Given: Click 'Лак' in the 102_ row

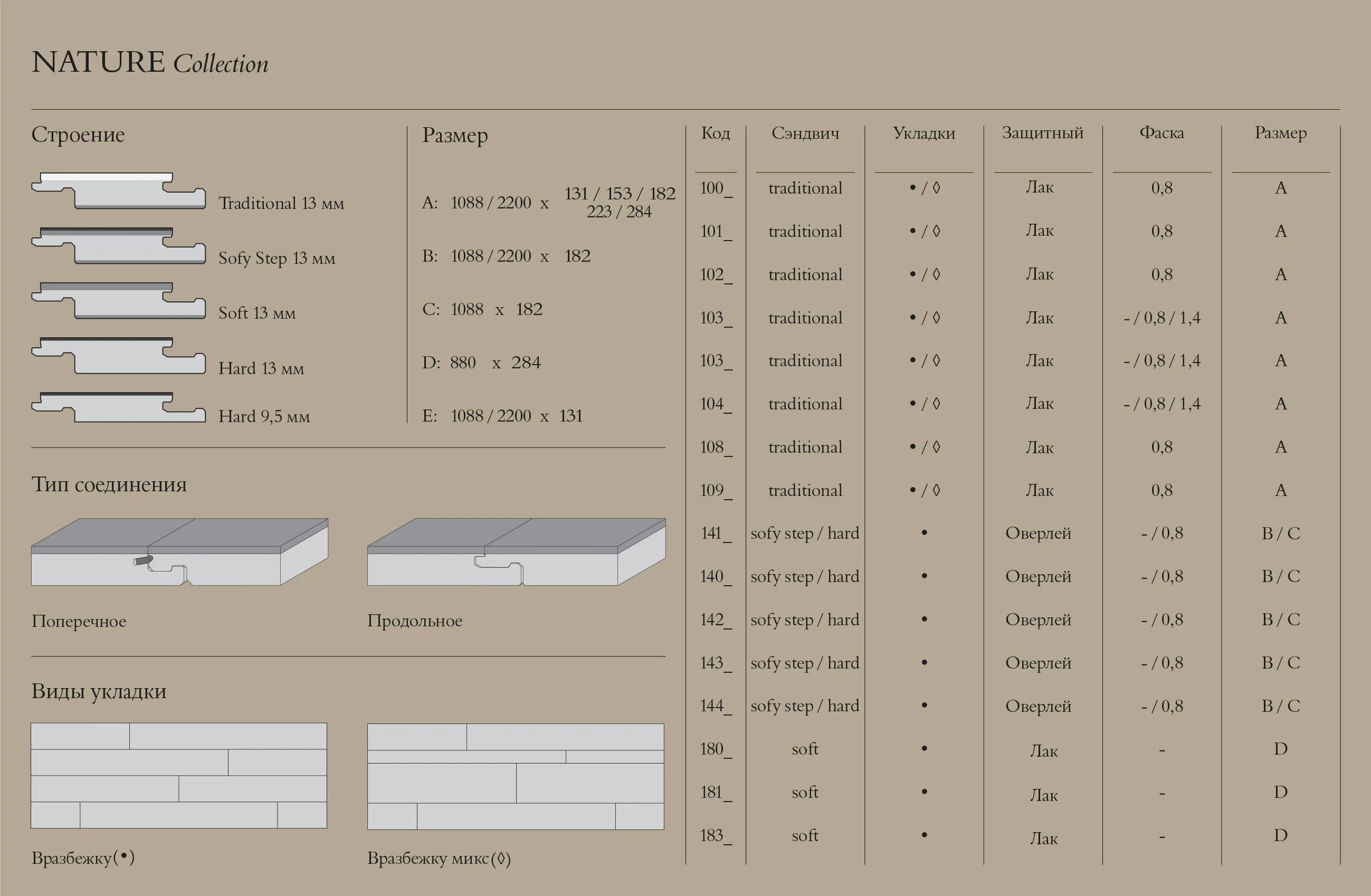Looking at the screenshot, I should 1040,275.
